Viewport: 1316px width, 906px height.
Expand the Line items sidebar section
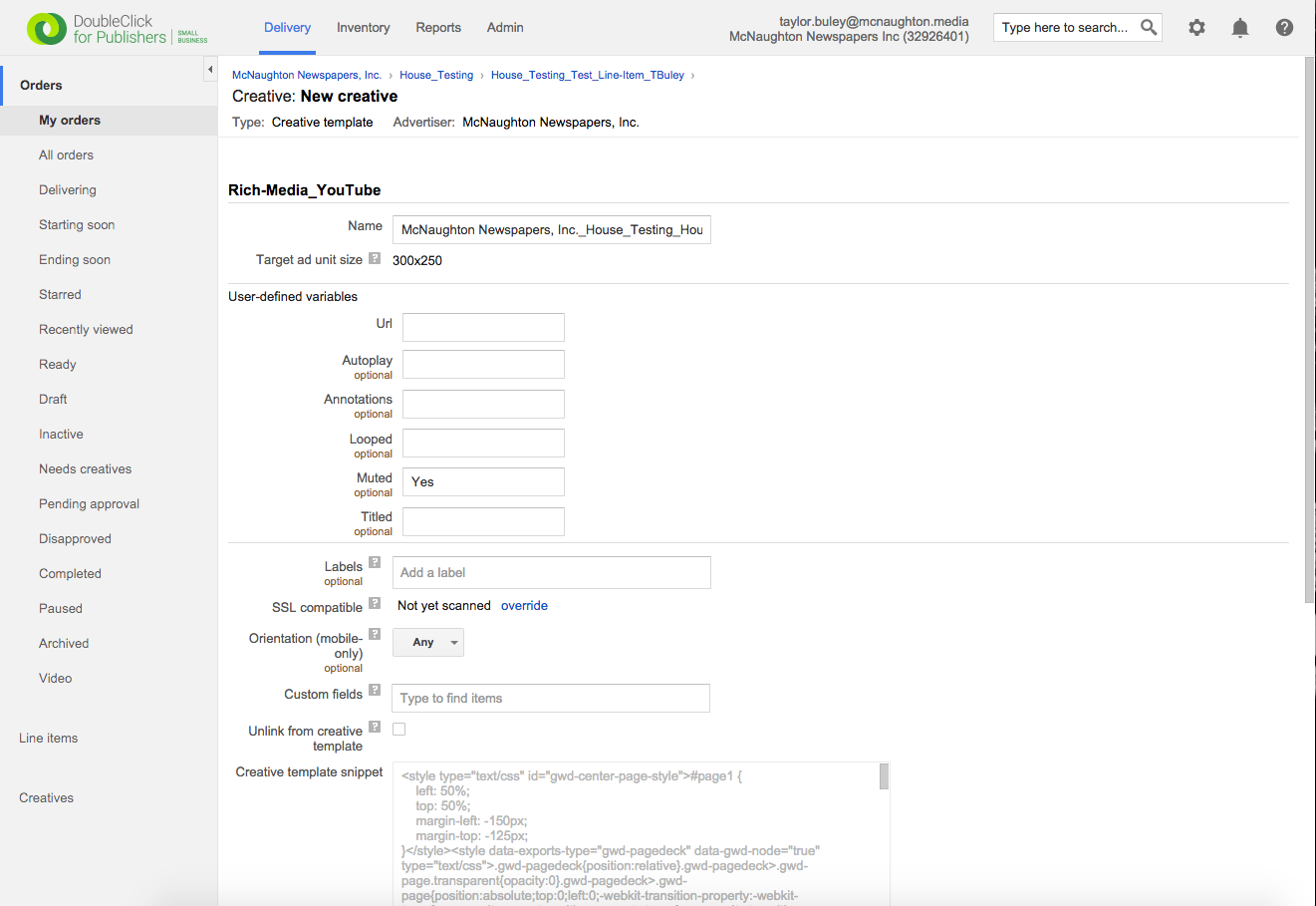(48, 739)
